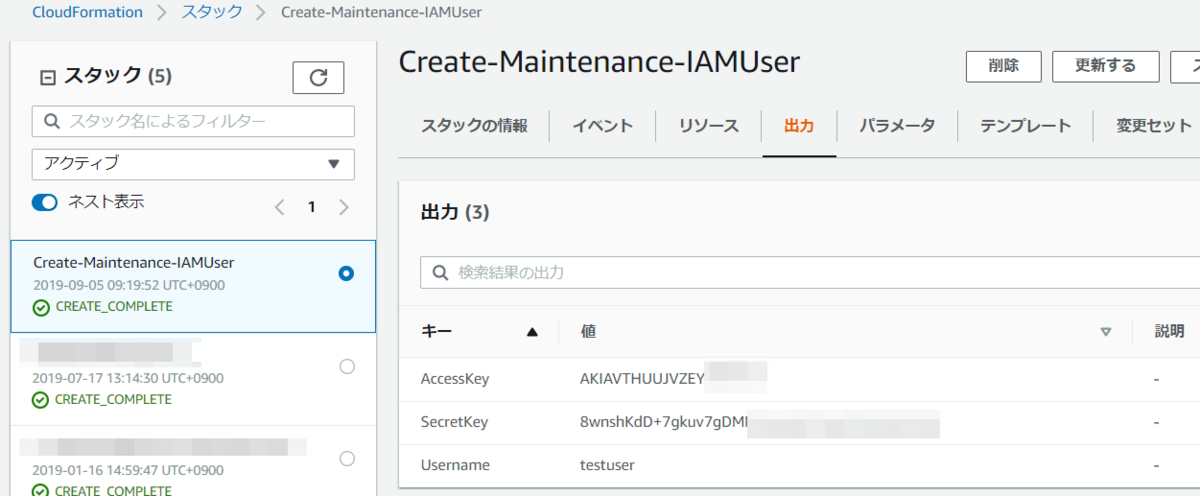Click the testuser value
The image size is (1200, 496).
[x=607, y=465]
